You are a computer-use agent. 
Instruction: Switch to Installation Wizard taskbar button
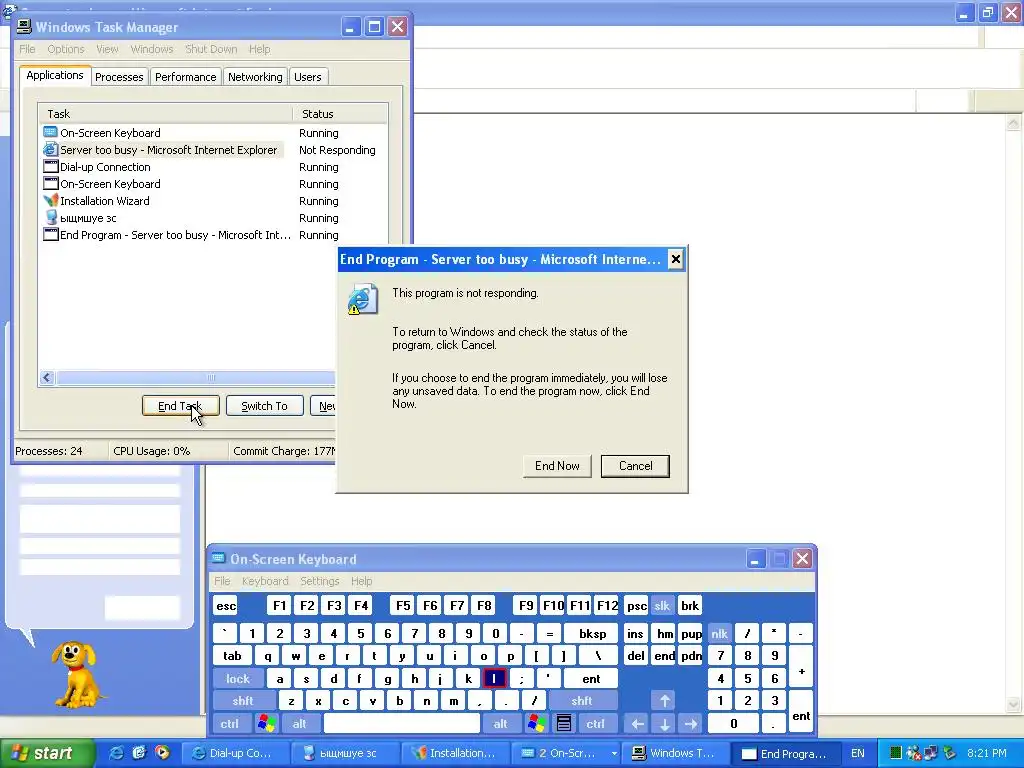pos(455,754)
